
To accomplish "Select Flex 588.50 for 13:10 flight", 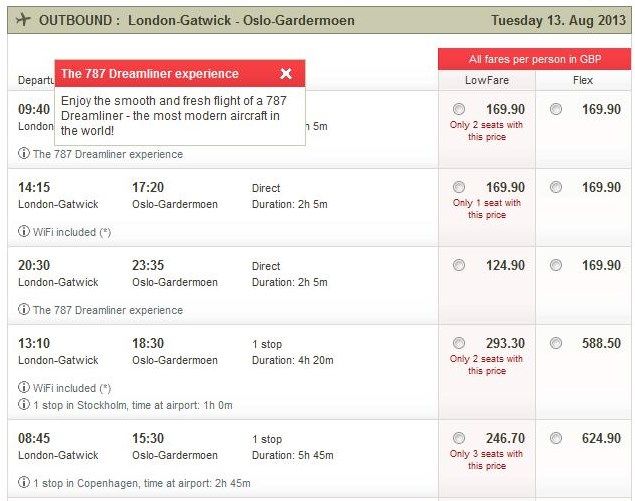I will (556, 343).
